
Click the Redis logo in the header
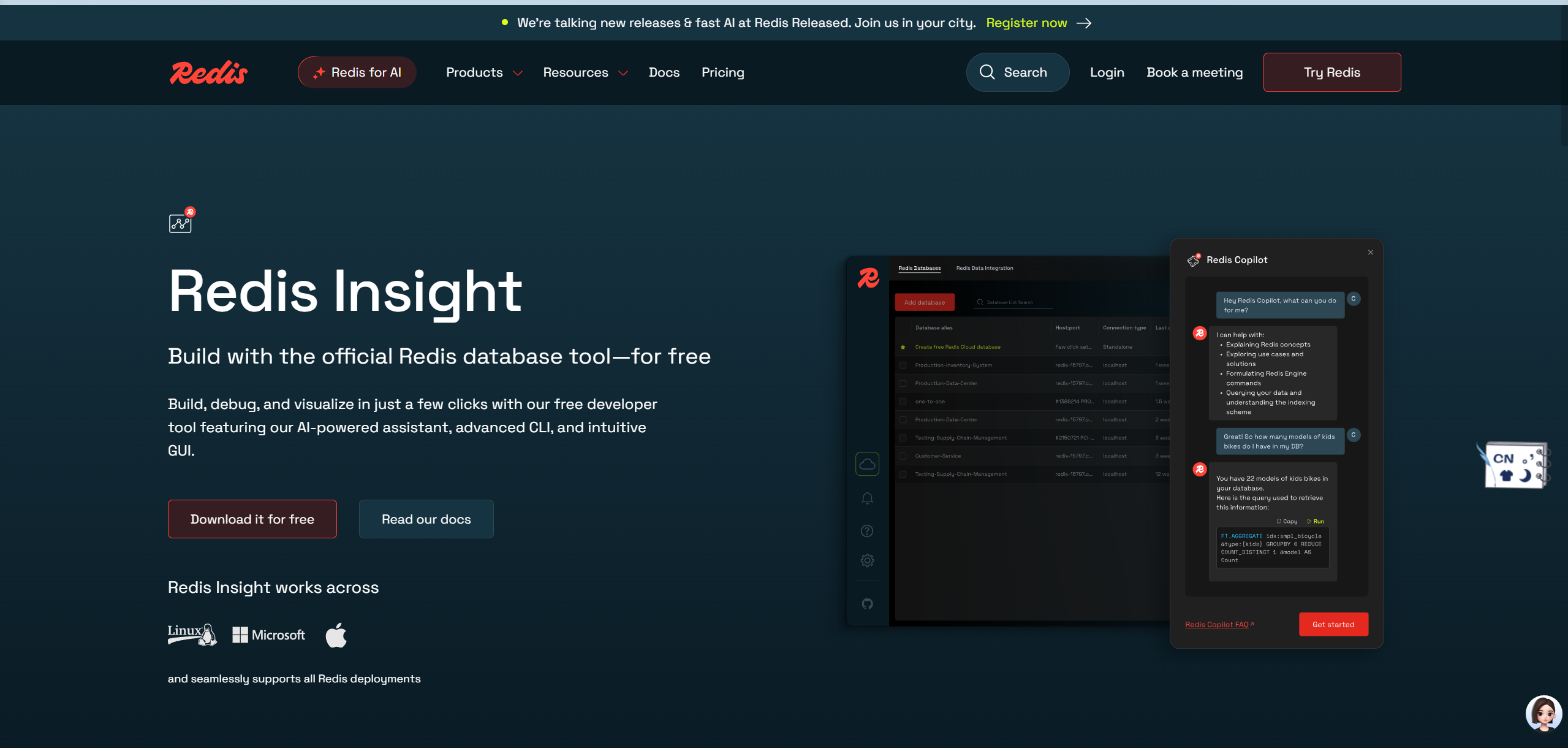pos(208,72)
